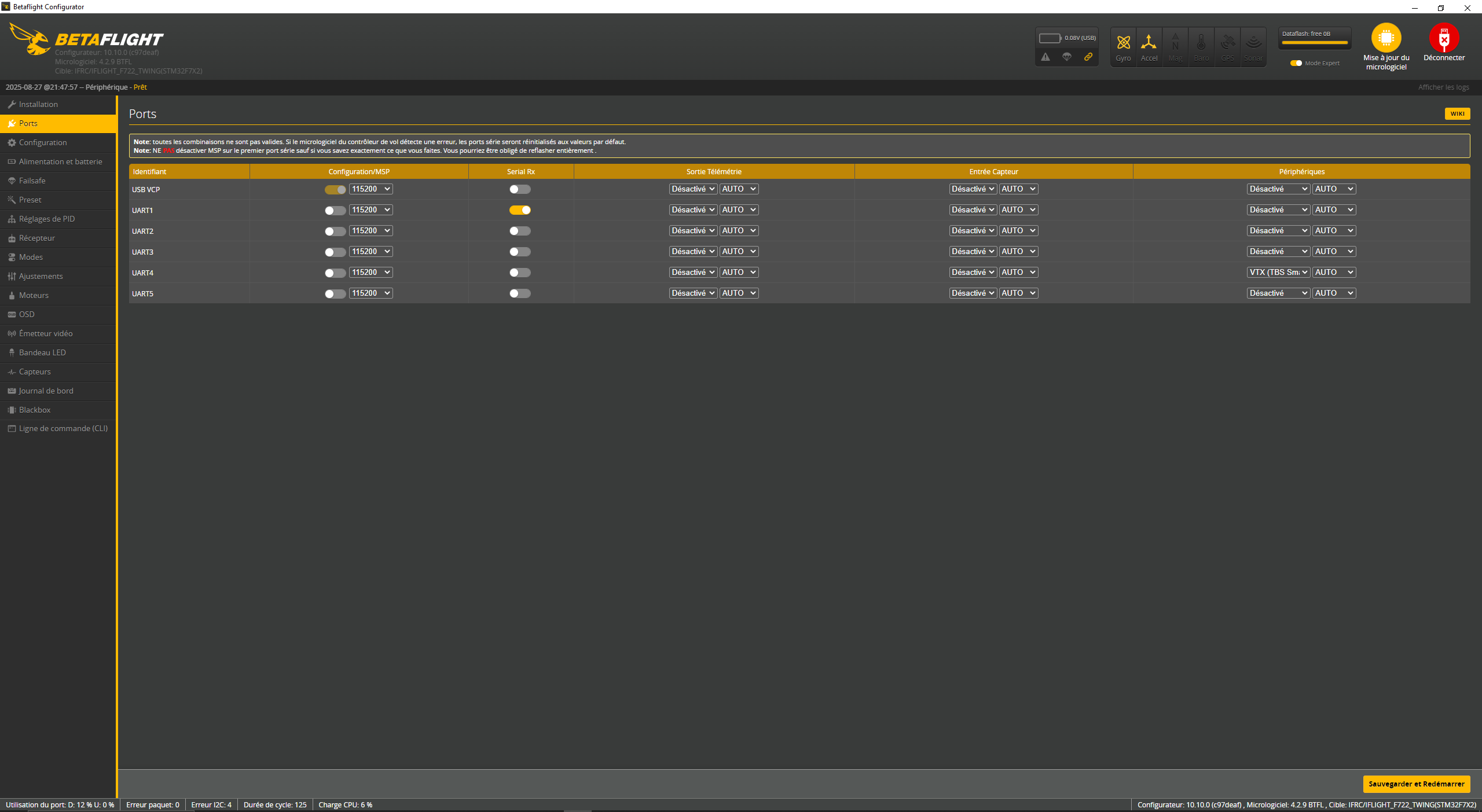1482x812 pixels.
Task: Click the Betaflight bee logo
Action: [30, 39]
